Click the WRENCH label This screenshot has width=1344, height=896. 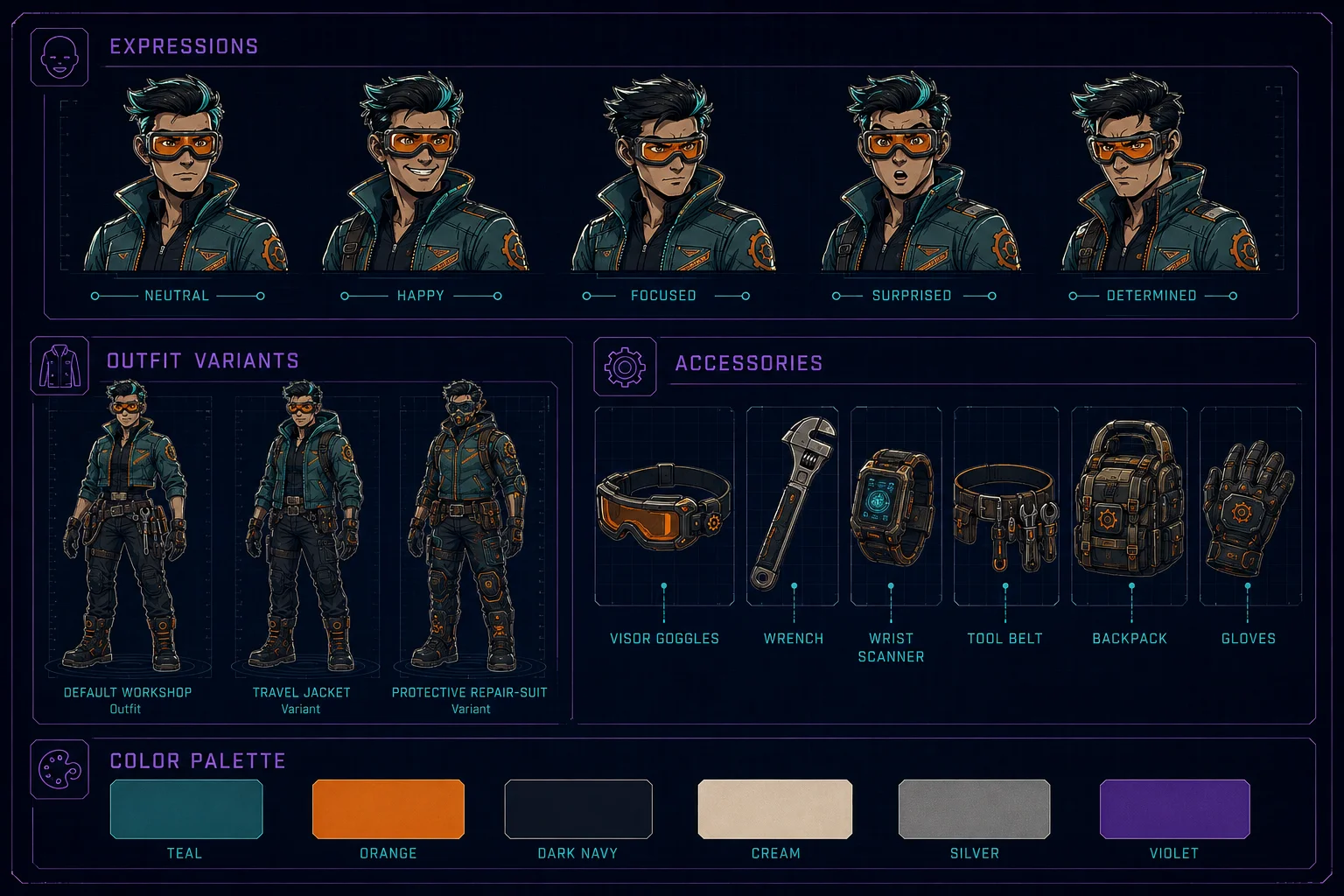pos(794,639)
